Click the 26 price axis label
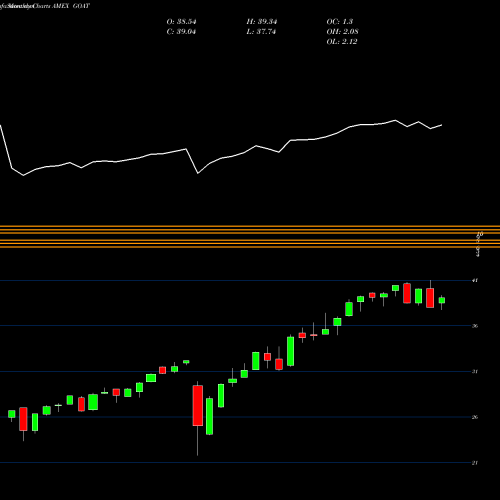 click(x=475, y=417)
